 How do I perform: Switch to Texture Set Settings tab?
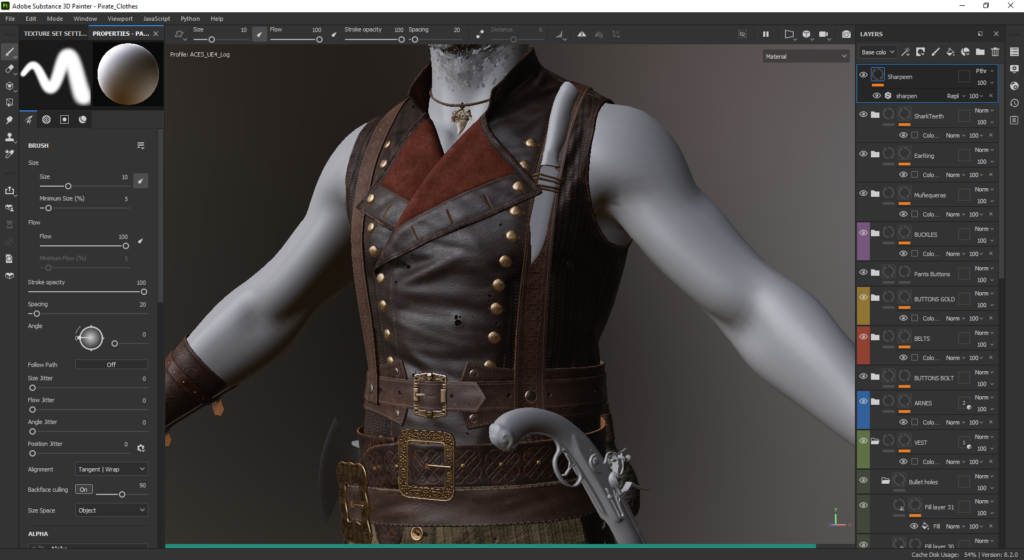click(x=54, y=33)
